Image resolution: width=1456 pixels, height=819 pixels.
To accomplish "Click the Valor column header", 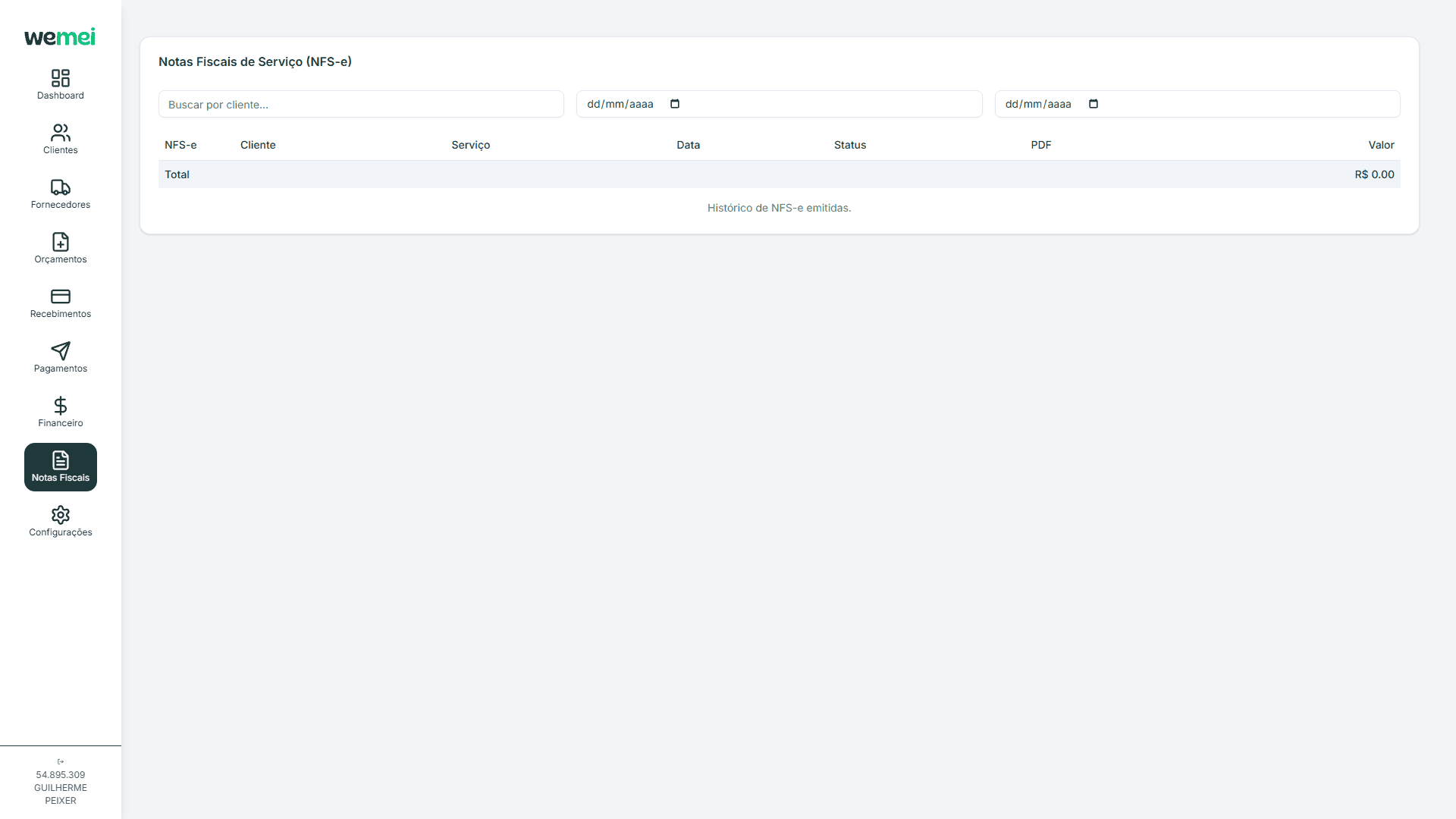I will point(1381,145).
